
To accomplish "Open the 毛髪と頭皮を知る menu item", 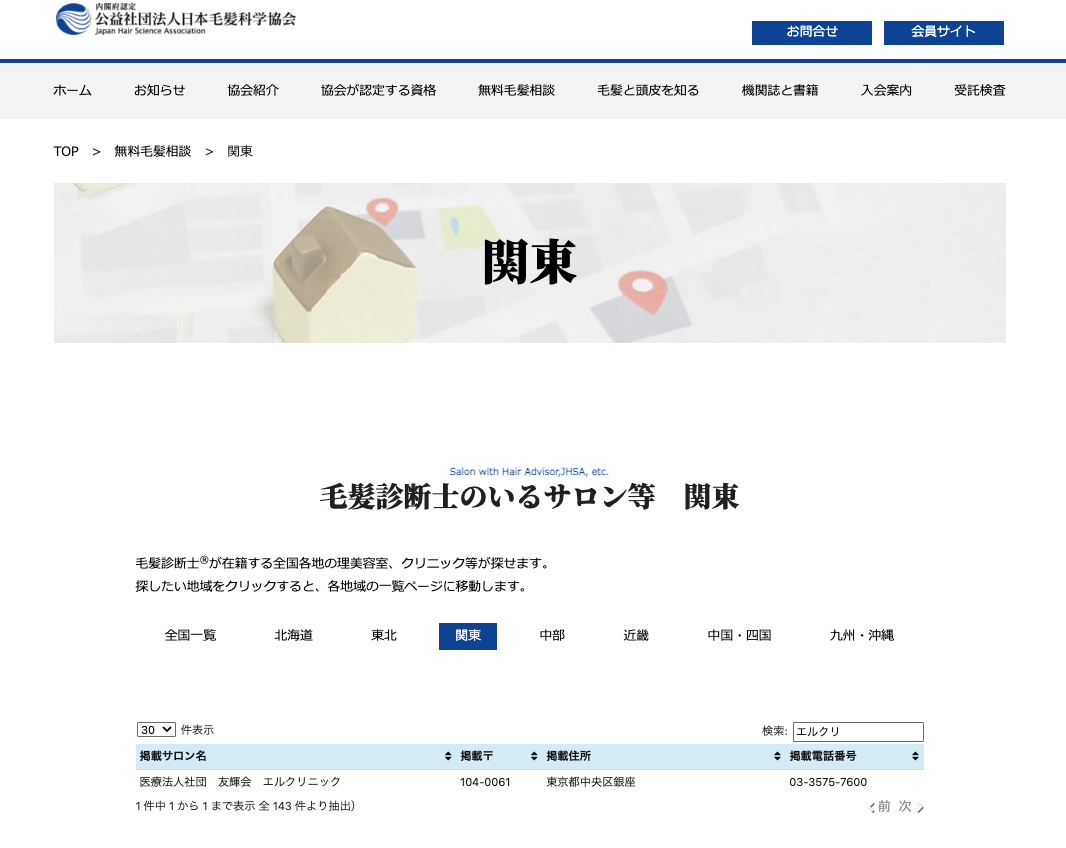I will [x=648, y=90].
